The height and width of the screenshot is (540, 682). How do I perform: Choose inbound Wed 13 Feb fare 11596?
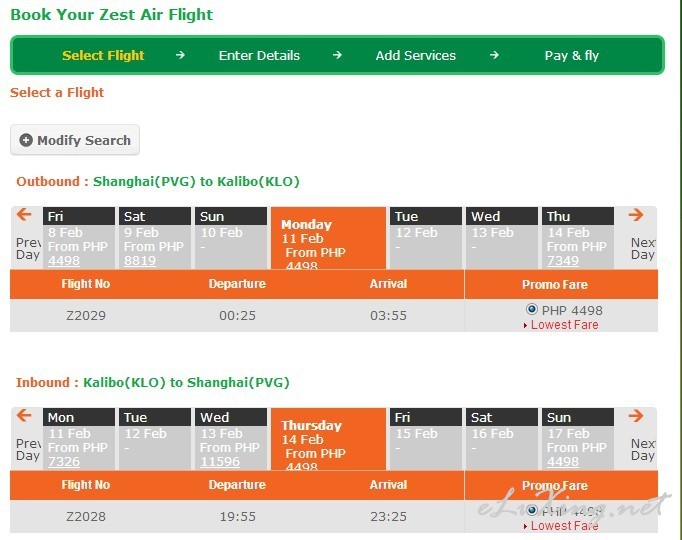pyautogui.click(x=220, y=462)
